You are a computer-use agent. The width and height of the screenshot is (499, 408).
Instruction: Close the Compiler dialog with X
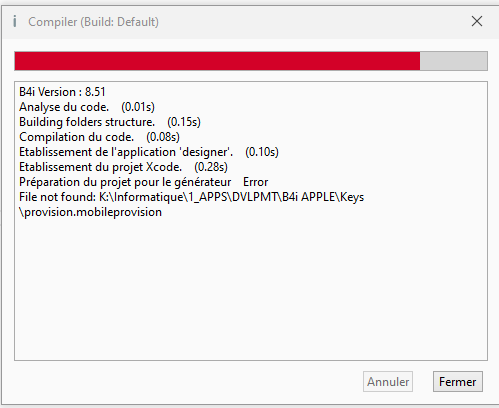coord(477,21)
